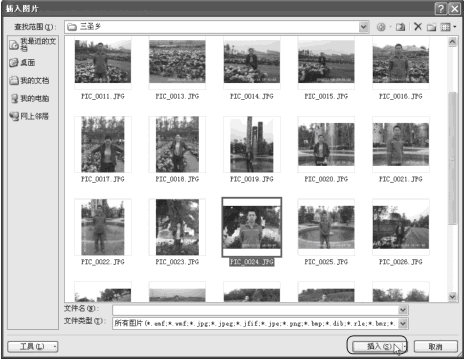Expand the 查找范围 folder dropdown
The height and width of the screenshot is (361, 467).
[x=364, y=27]
